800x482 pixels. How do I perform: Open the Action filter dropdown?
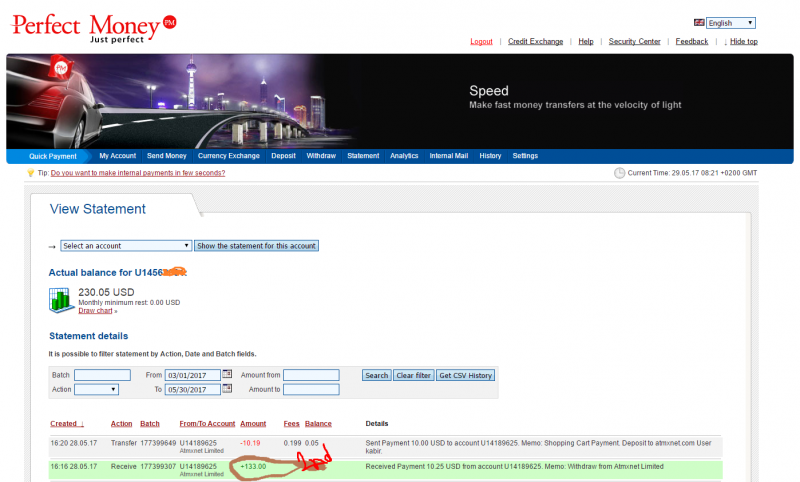[x=96, y=389]
